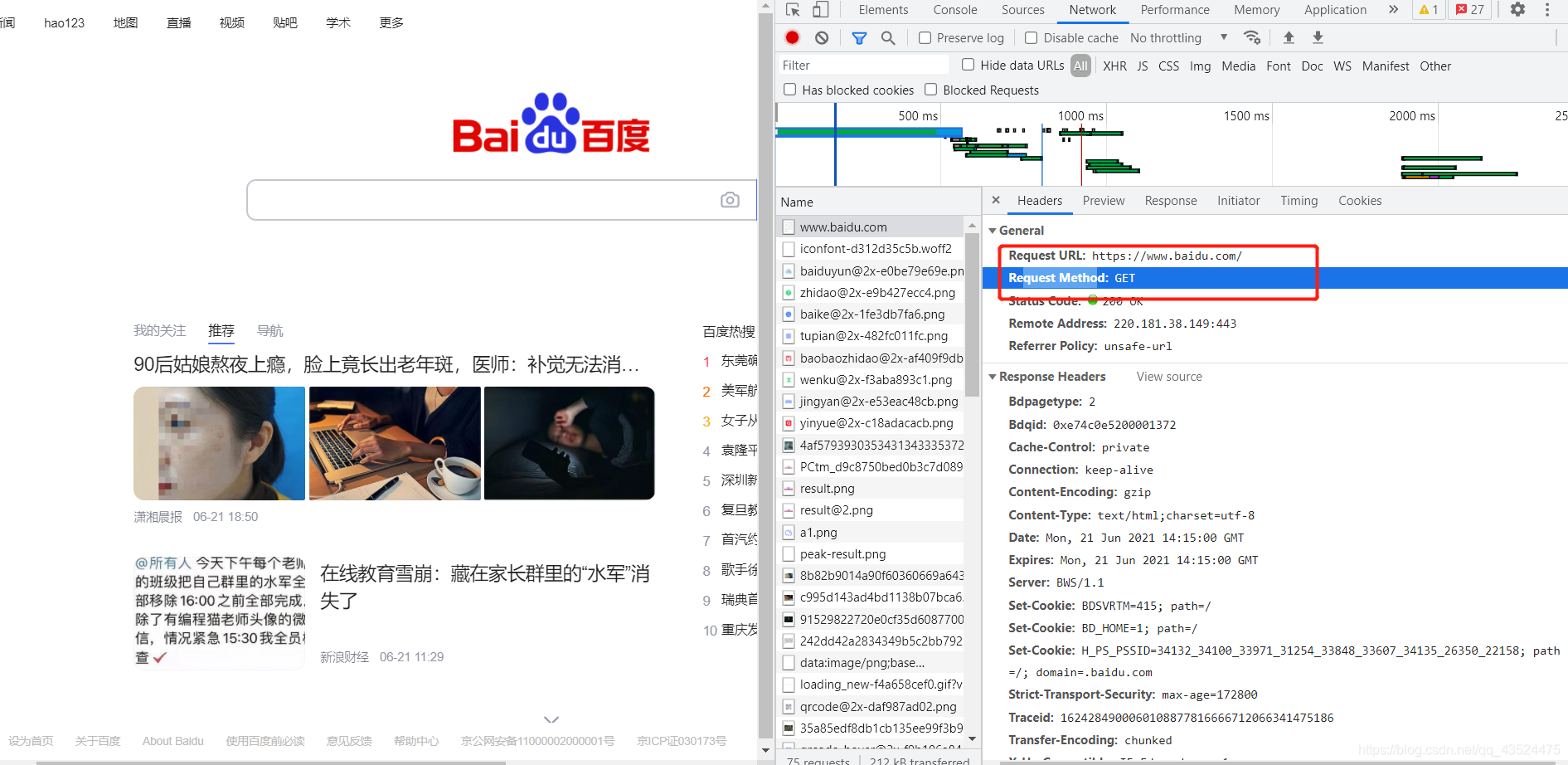This screenshot has width=1568, height=765.
Task: Switch to the Sources tab
Action: pyautogui.click(x=1023, y=10)
